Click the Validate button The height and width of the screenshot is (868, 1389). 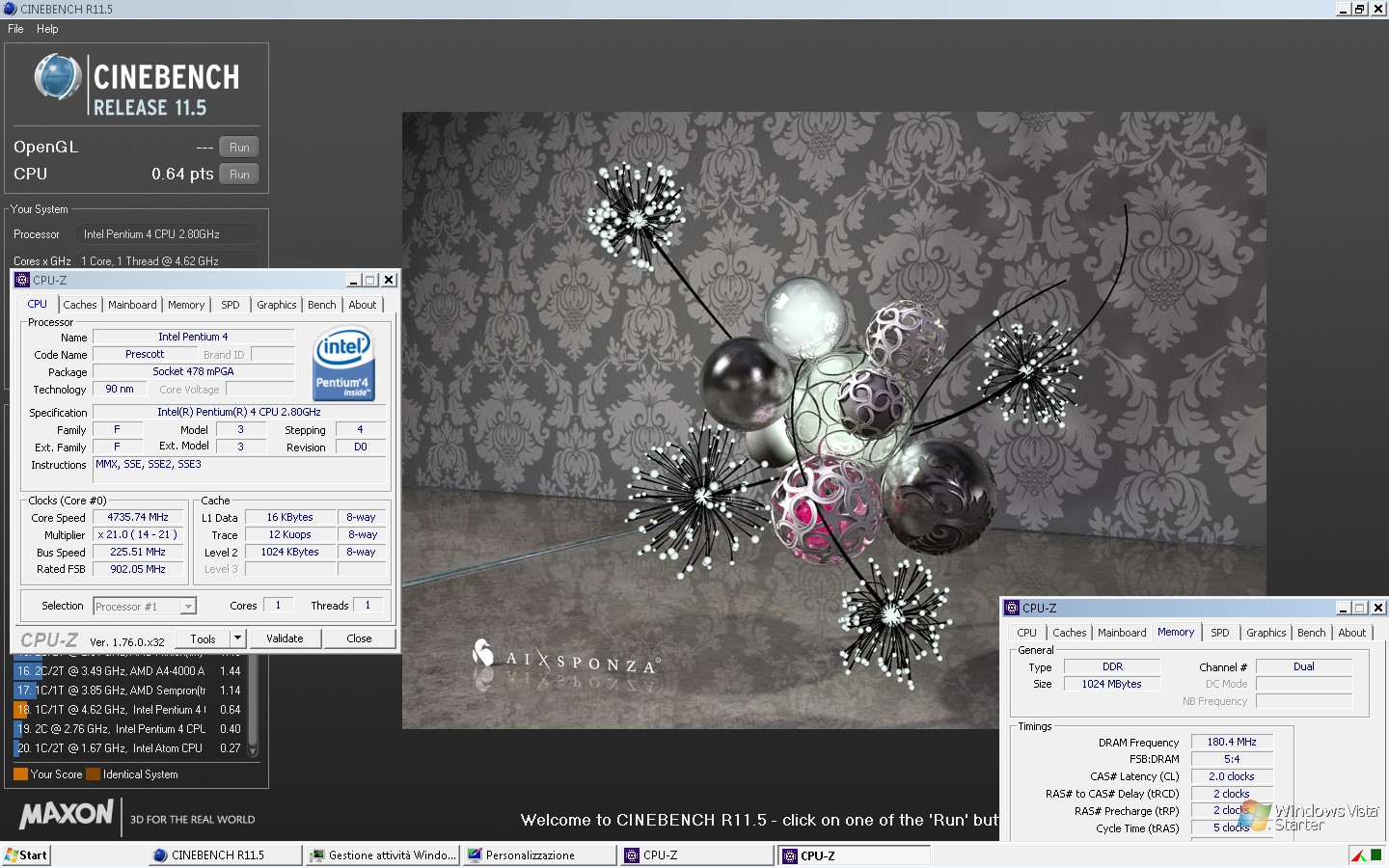pos(285,638)
